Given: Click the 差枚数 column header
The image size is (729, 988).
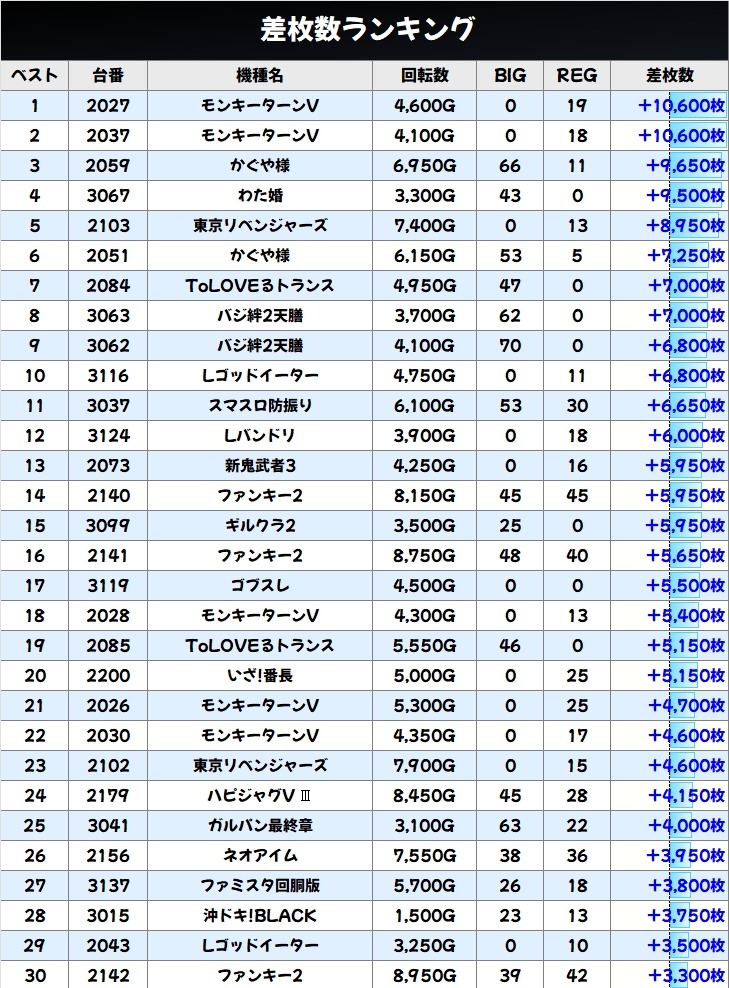Looking at the screenshot, I should 669,76.
